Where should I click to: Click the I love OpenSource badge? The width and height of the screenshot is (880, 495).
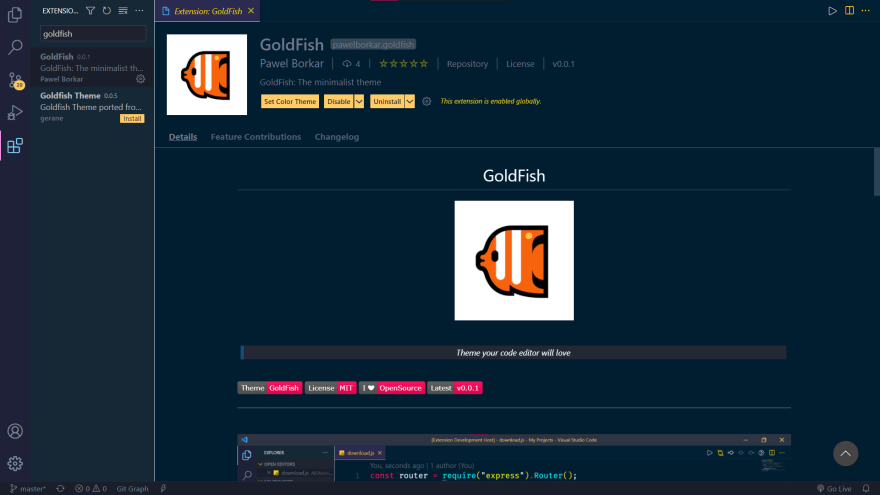click(x=392, y=388)
